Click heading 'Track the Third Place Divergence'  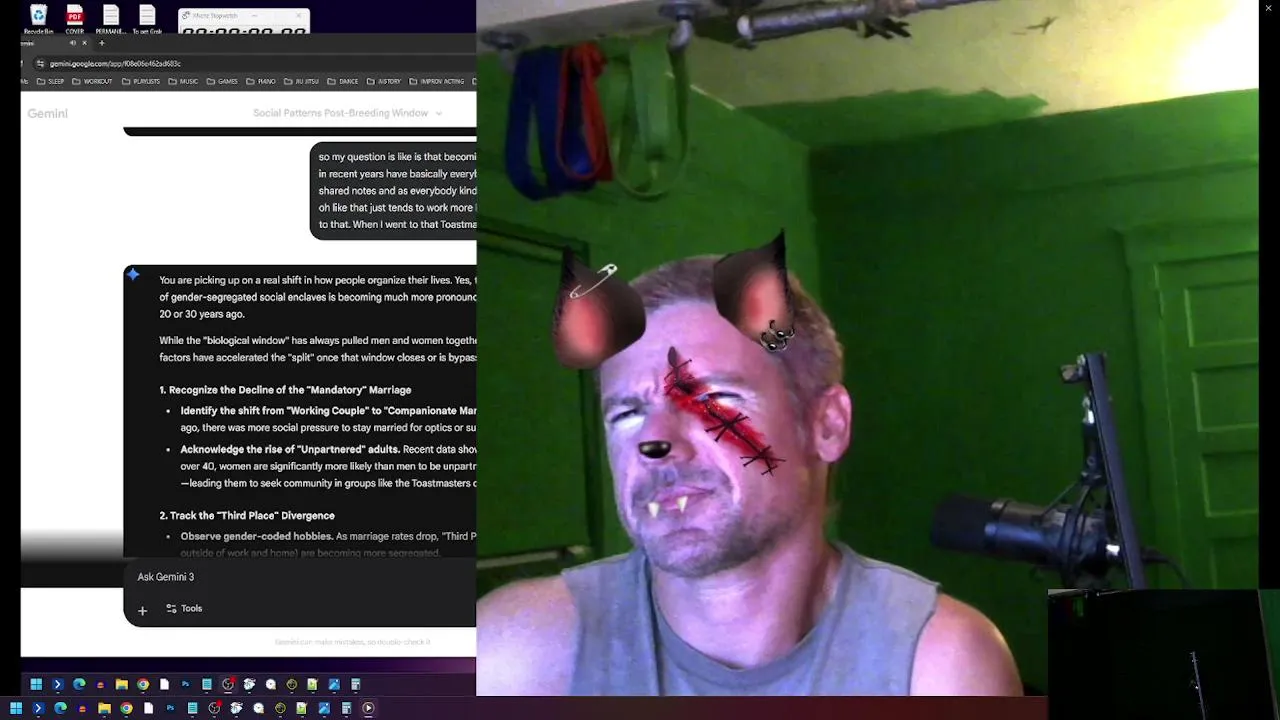click(247, 515)
